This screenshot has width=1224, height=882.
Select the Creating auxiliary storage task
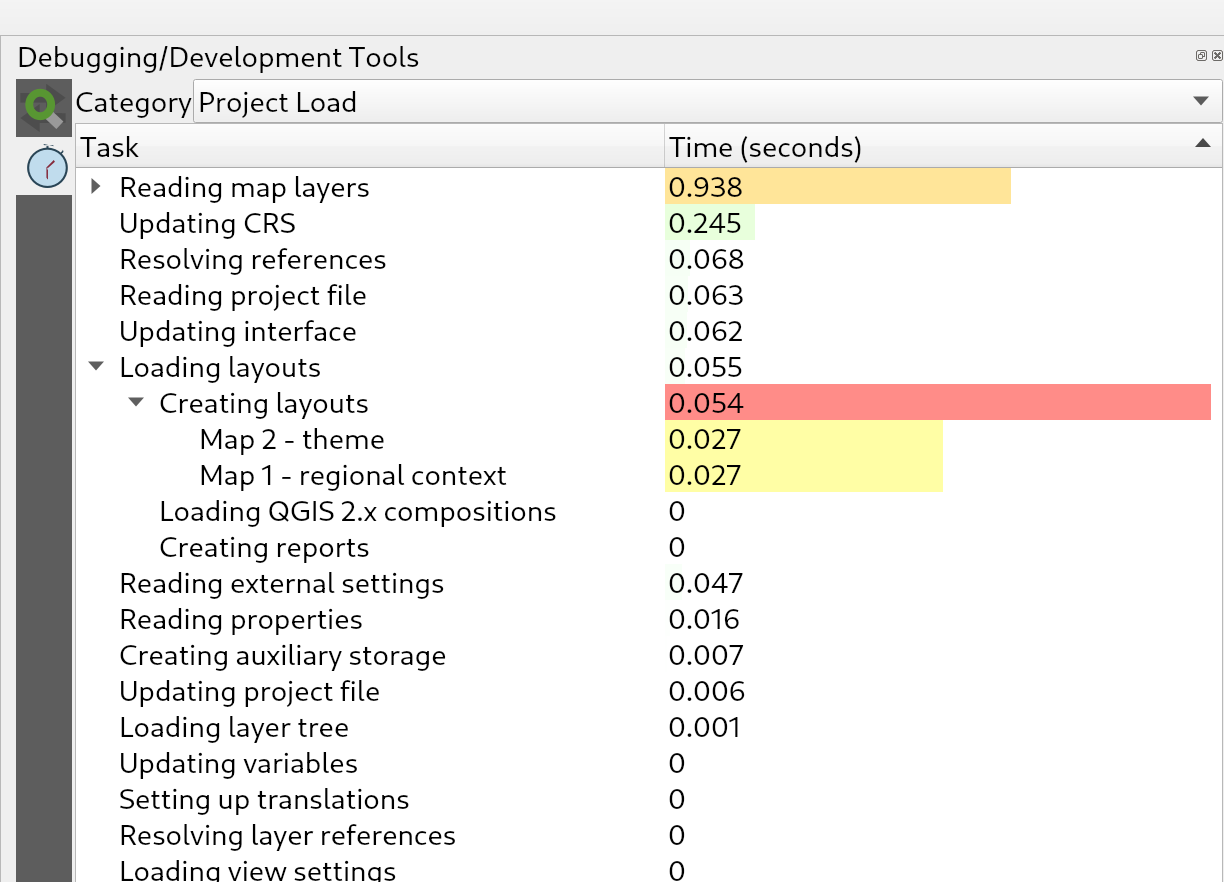(282, 656)
